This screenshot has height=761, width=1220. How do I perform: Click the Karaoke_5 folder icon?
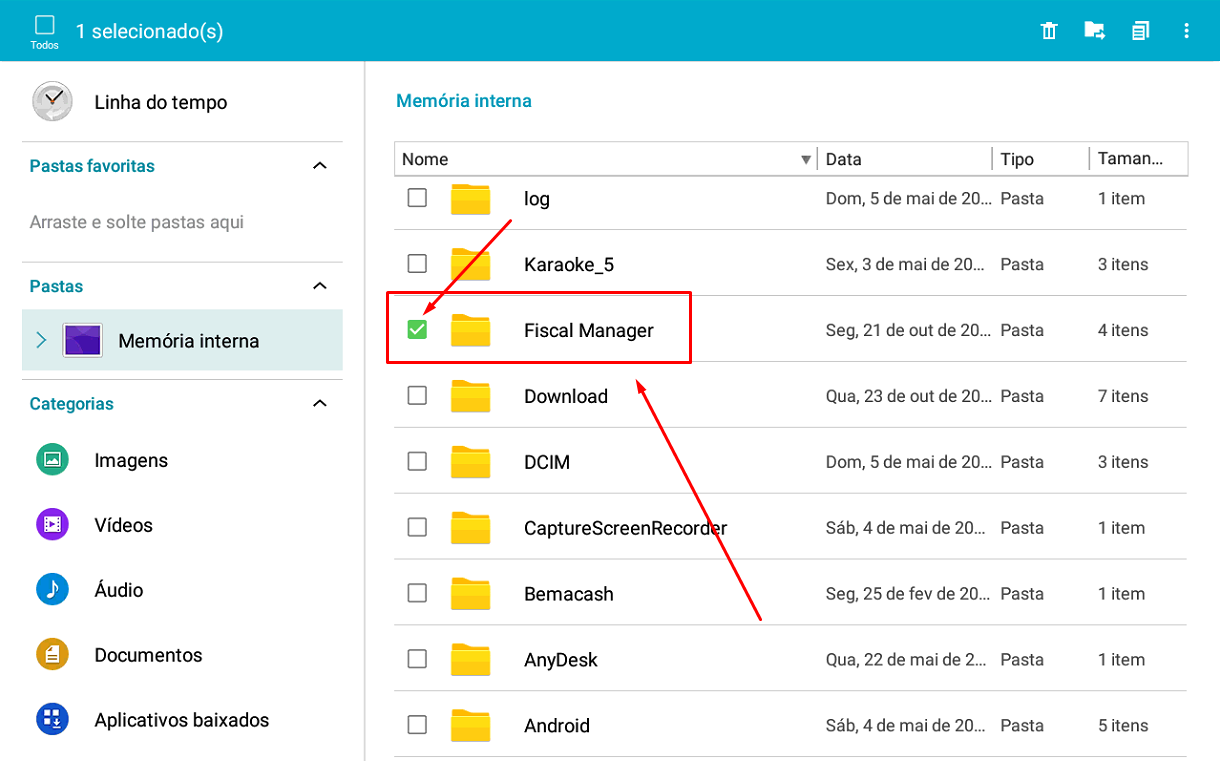[x=470, y=265]
